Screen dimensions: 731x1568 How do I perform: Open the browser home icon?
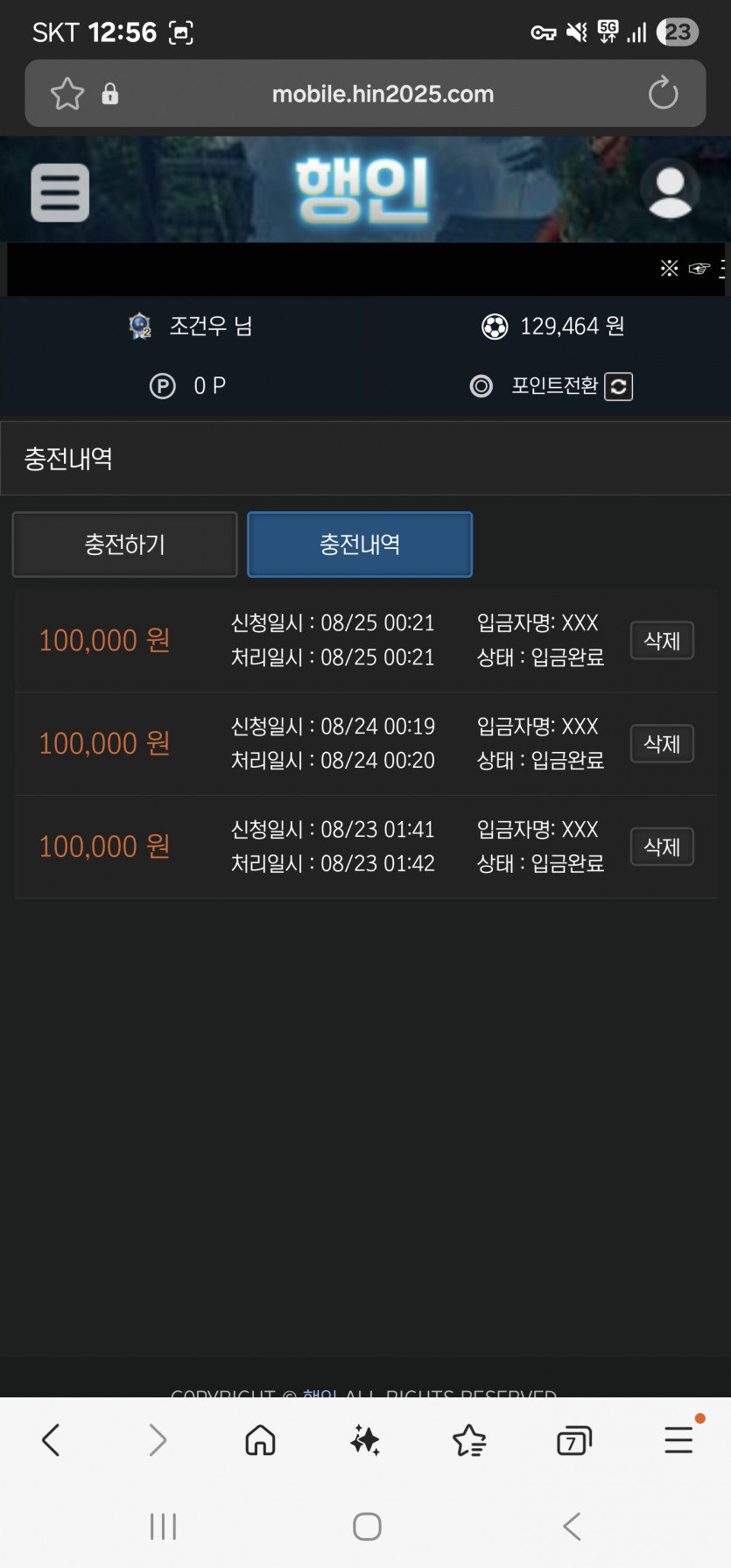point(260,1439)
